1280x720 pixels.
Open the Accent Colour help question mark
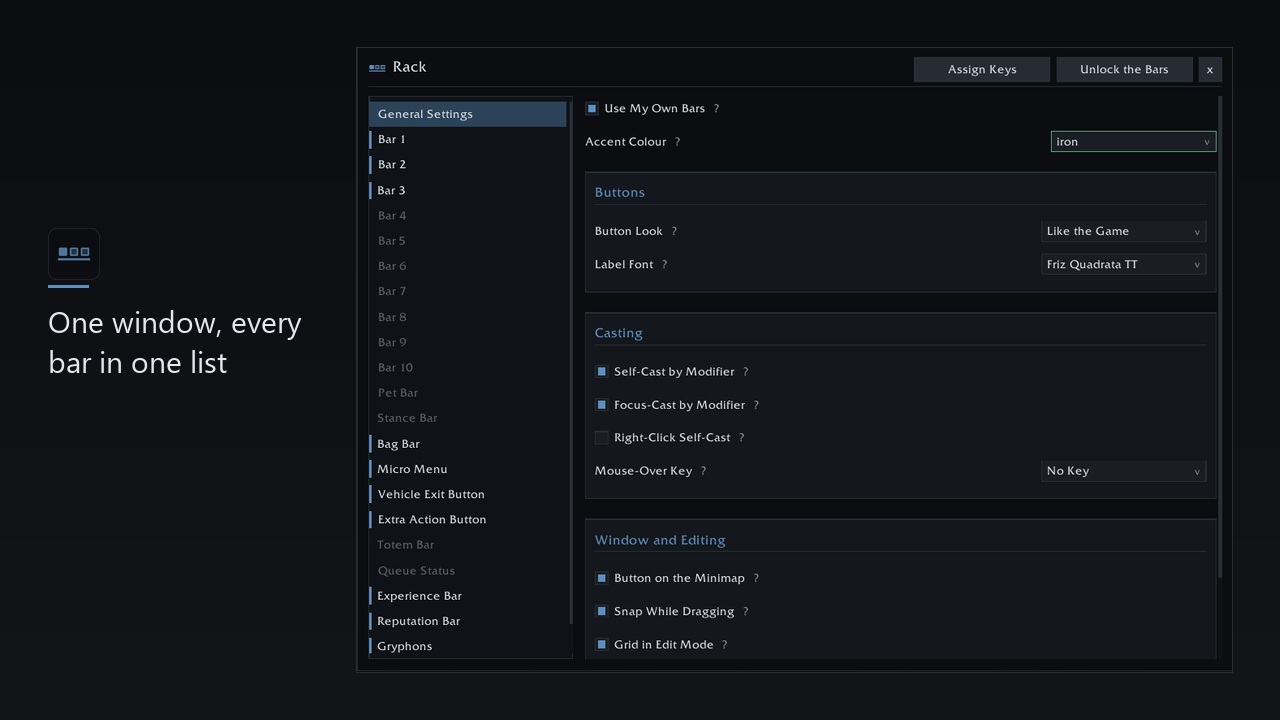pyautogui.click(x=677, y=142)
